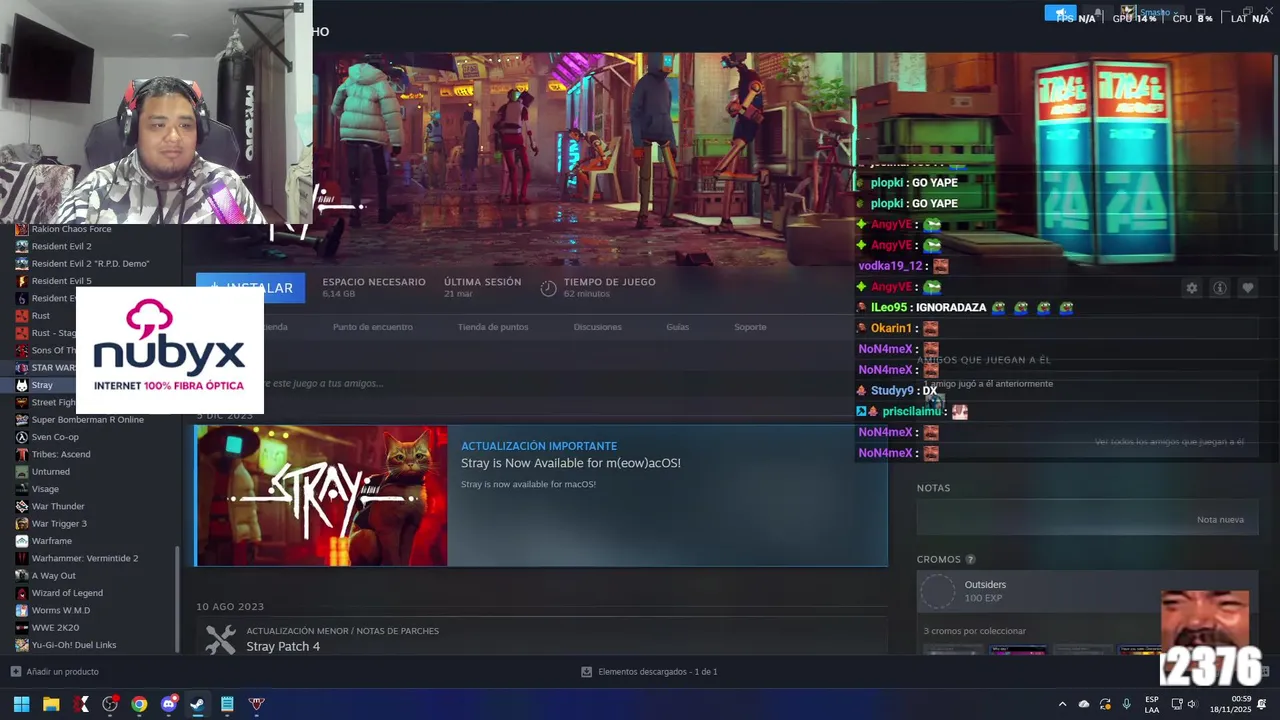Select Yu-Gi-Oh! Duel Links
Image resolution: width=1280 pixels, height=720 pixels.
point(74,645)
